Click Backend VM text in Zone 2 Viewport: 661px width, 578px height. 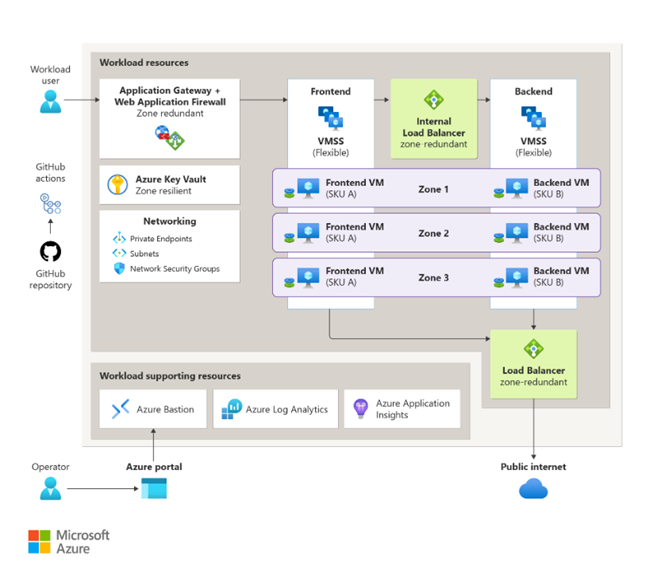point(561,227)
